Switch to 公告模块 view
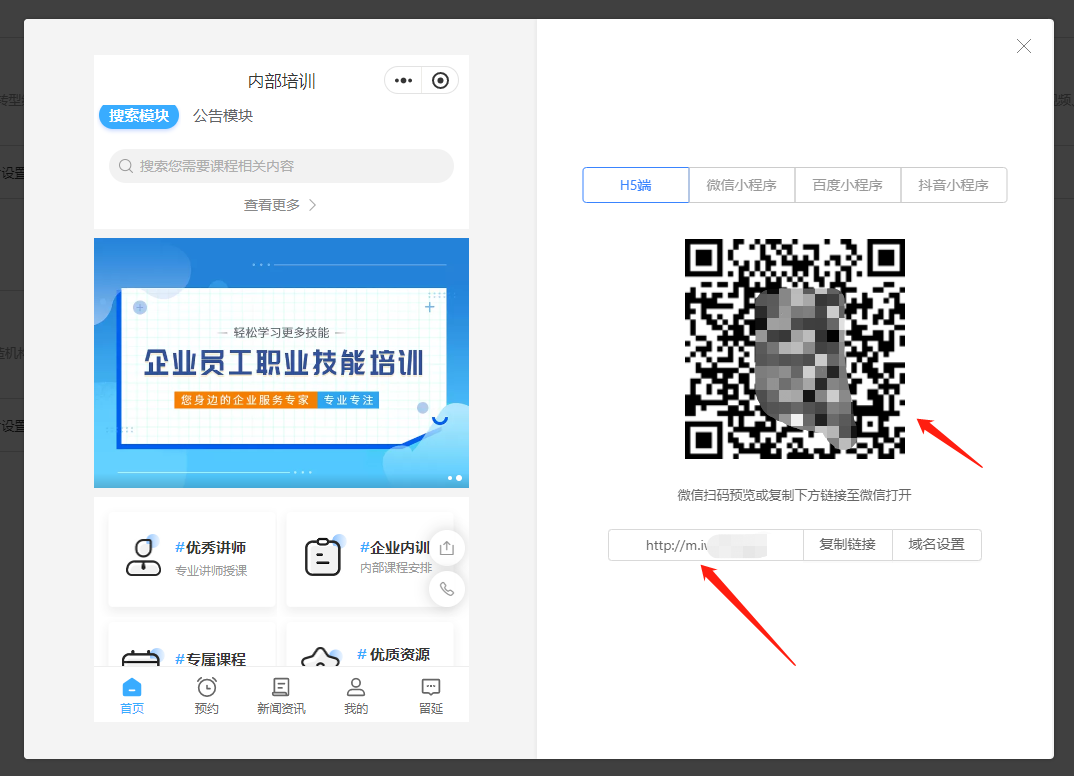Image resolution: width=1074 pixels, height=776 pixels. click(x=222, y=116)
